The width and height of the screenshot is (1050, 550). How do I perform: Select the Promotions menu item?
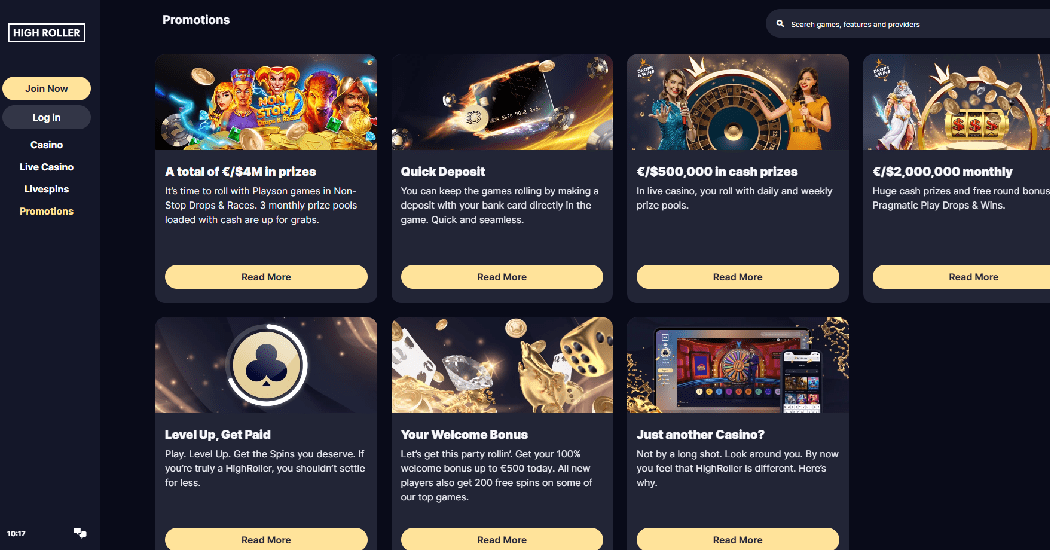pos(46,211)
